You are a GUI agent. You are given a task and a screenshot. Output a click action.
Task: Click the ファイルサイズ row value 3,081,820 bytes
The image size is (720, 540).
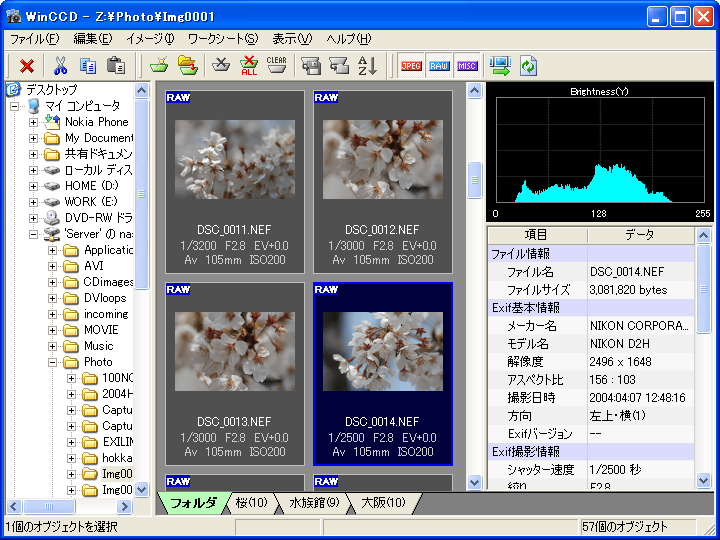point(628,290)
